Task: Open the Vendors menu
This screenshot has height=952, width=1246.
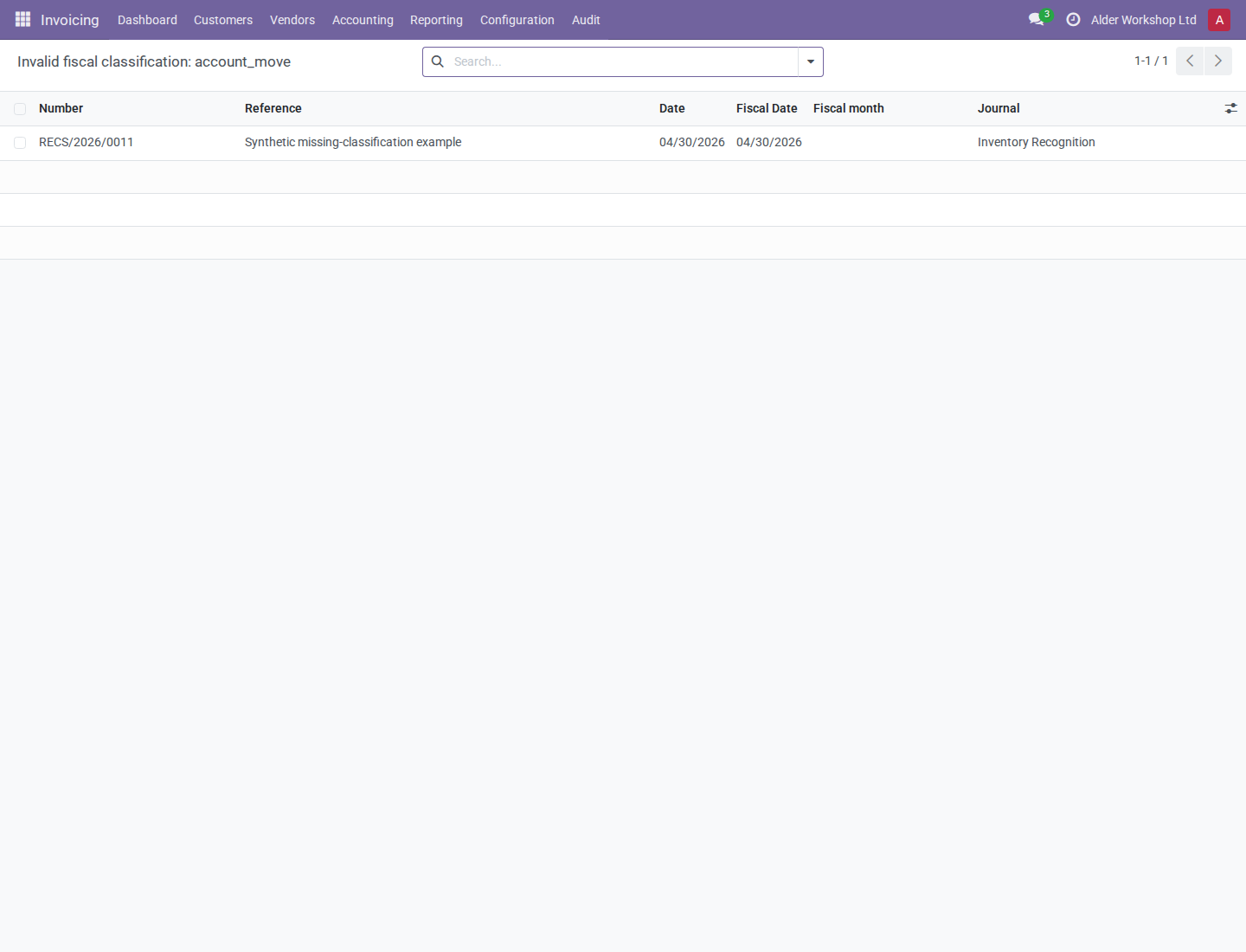Action: [292, 20]
